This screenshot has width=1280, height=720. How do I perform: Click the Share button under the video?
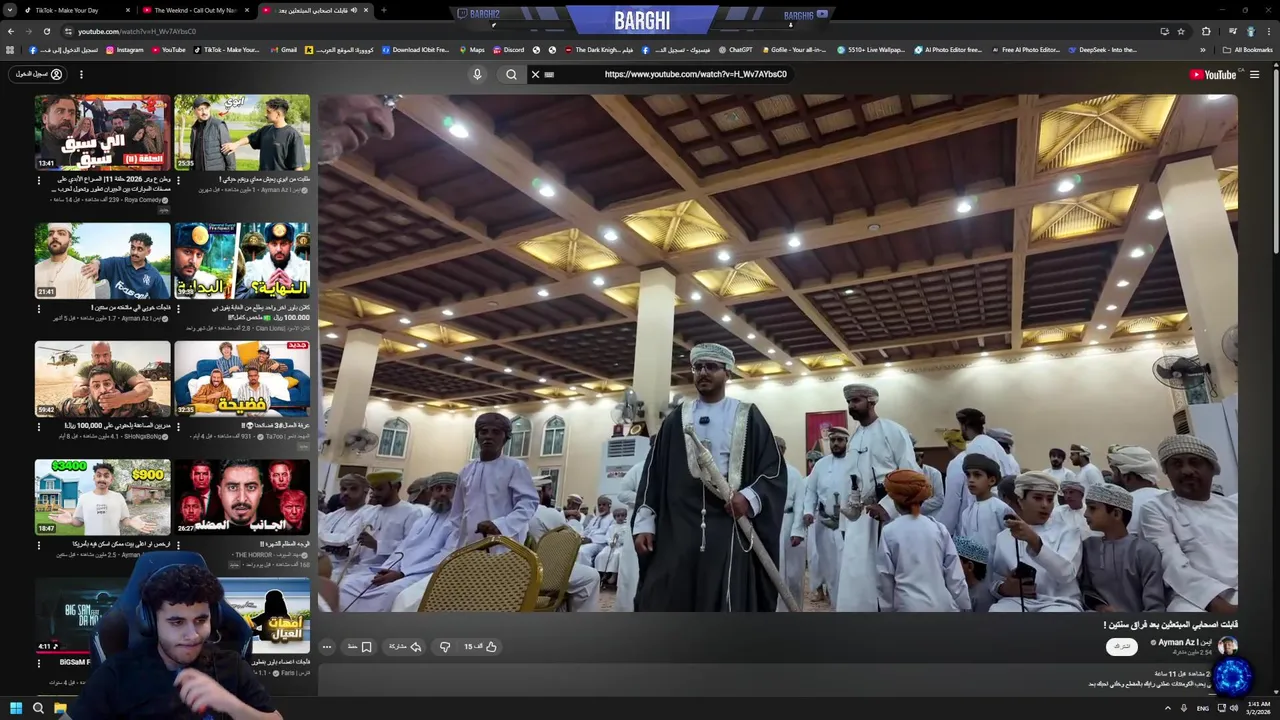pyautogui.click(x=404, y=647)
